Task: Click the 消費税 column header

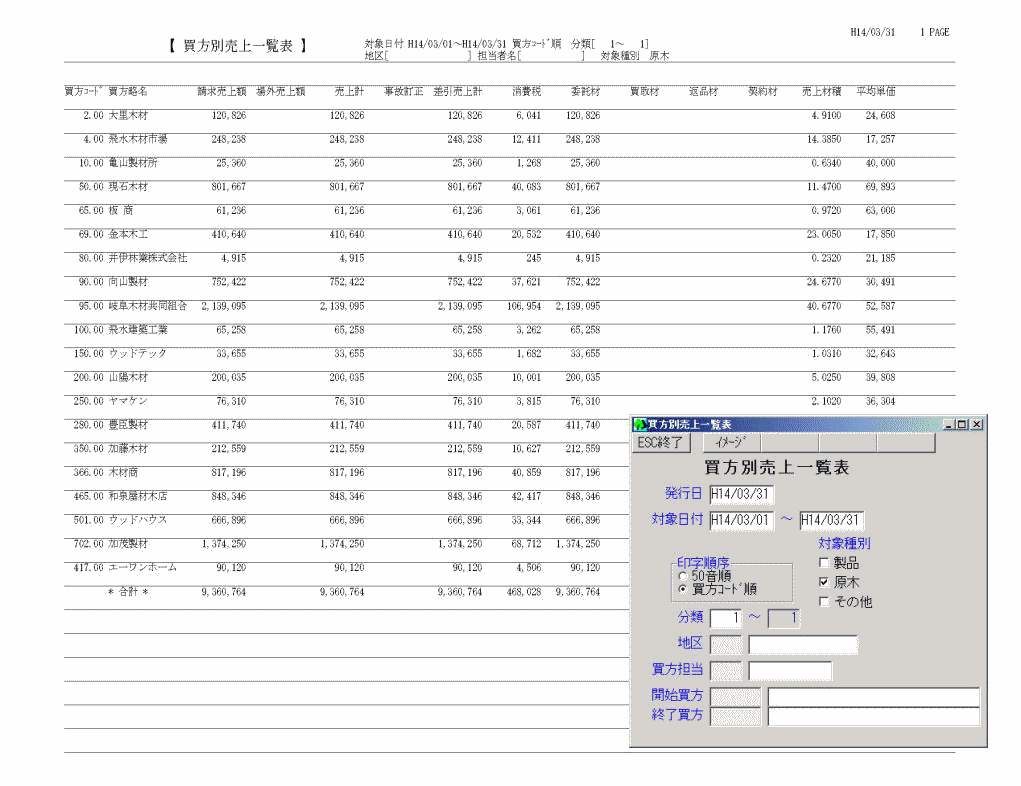Action: (527, 91)
